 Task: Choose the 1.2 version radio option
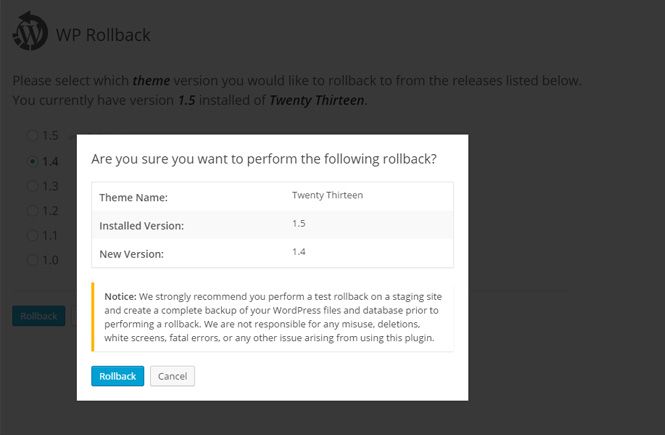pos(32,211)
